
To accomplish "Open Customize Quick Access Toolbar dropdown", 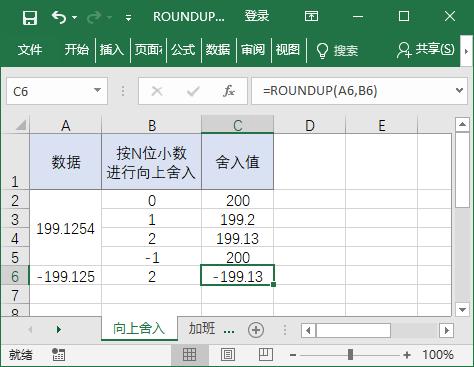I will tap(128, 18).
